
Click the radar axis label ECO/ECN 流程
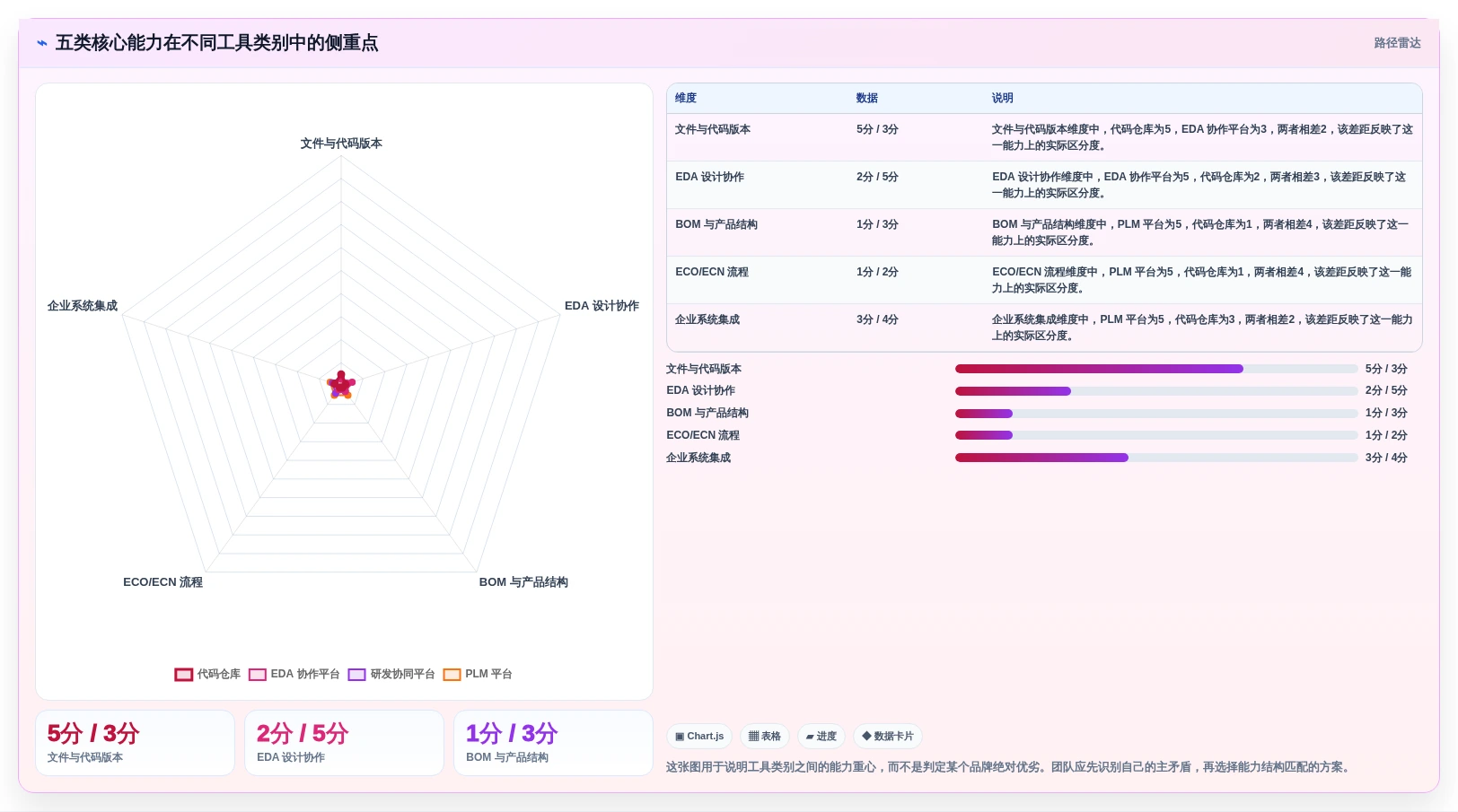tap(162, 582)
